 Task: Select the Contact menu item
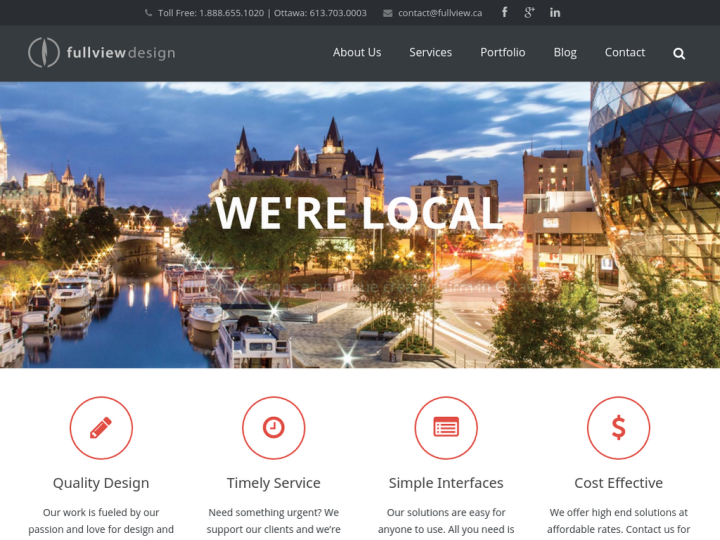(x=625, y=52)
